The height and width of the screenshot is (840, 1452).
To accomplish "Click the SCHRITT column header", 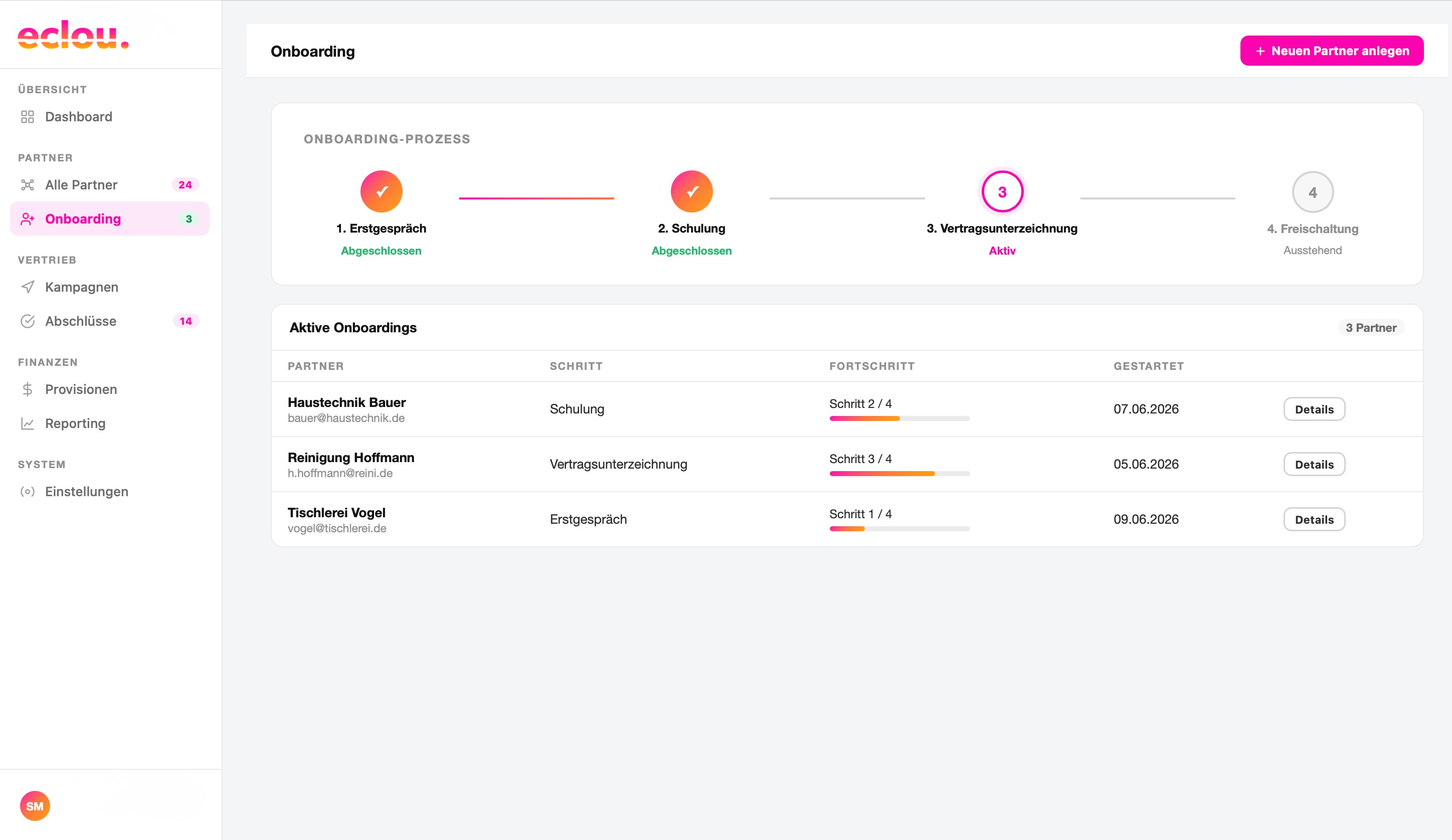I will coord(576,366).
